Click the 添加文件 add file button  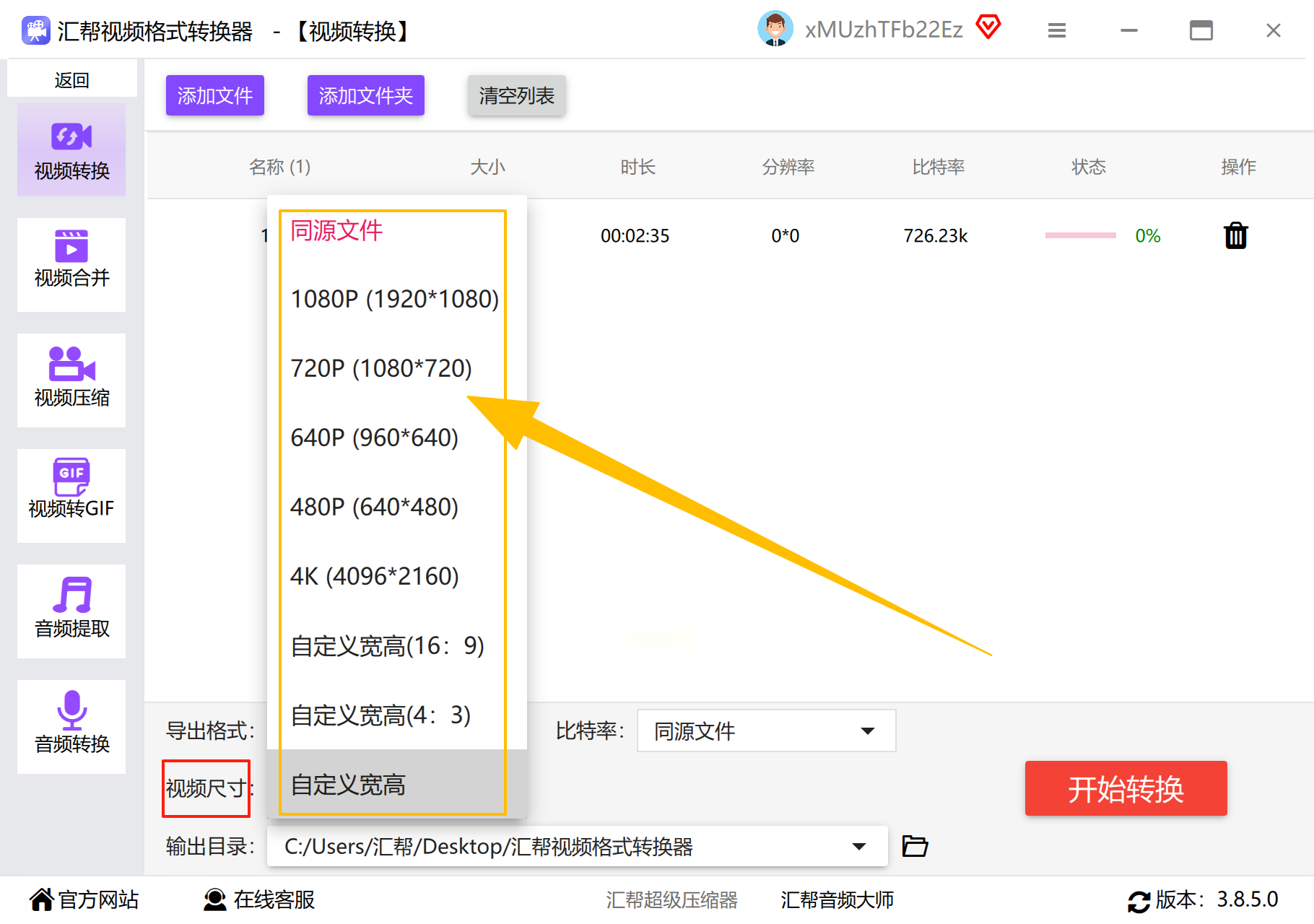coord(215,95)
